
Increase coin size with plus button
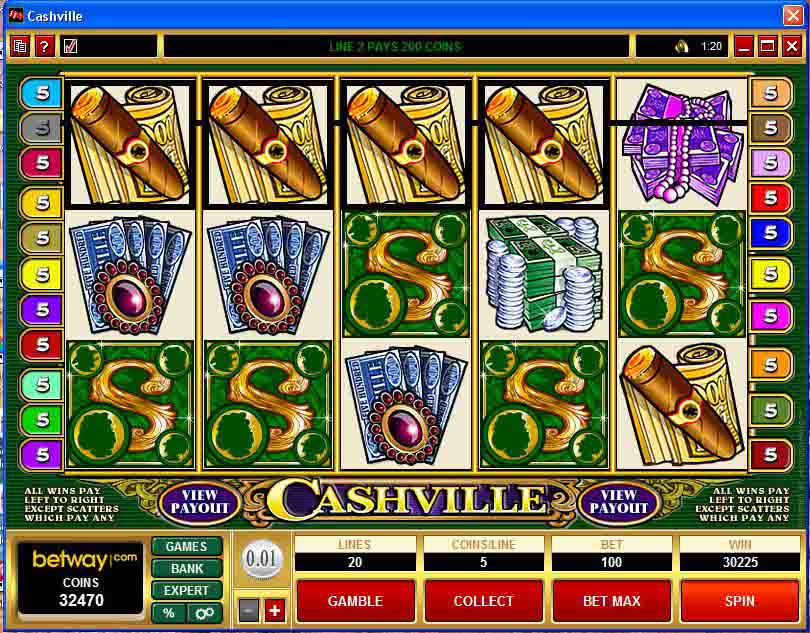274,611
